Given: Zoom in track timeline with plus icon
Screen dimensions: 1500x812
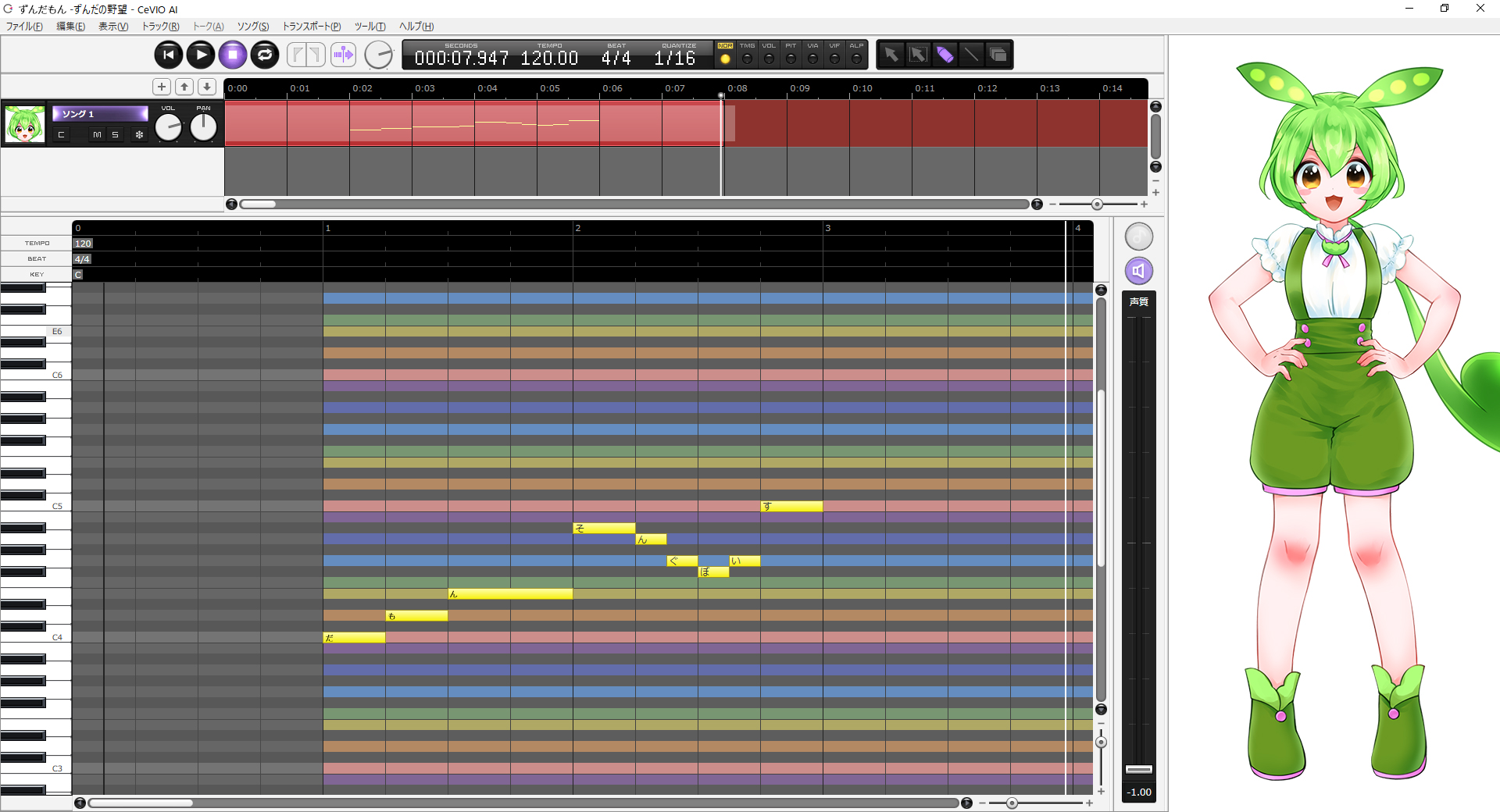Looking at the screenshot, I should (1145, 205).
